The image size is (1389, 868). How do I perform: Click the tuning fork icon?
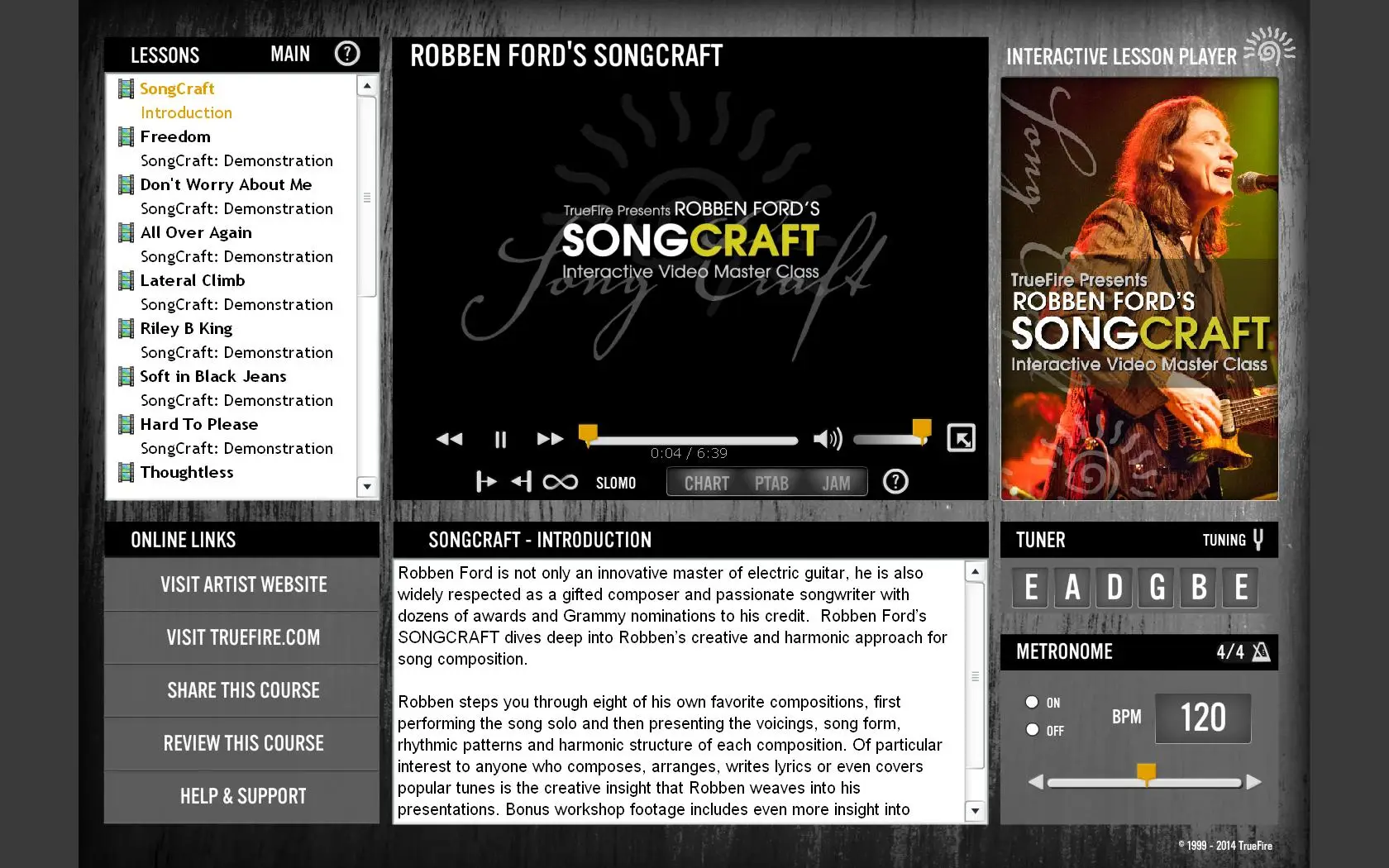1258,540
